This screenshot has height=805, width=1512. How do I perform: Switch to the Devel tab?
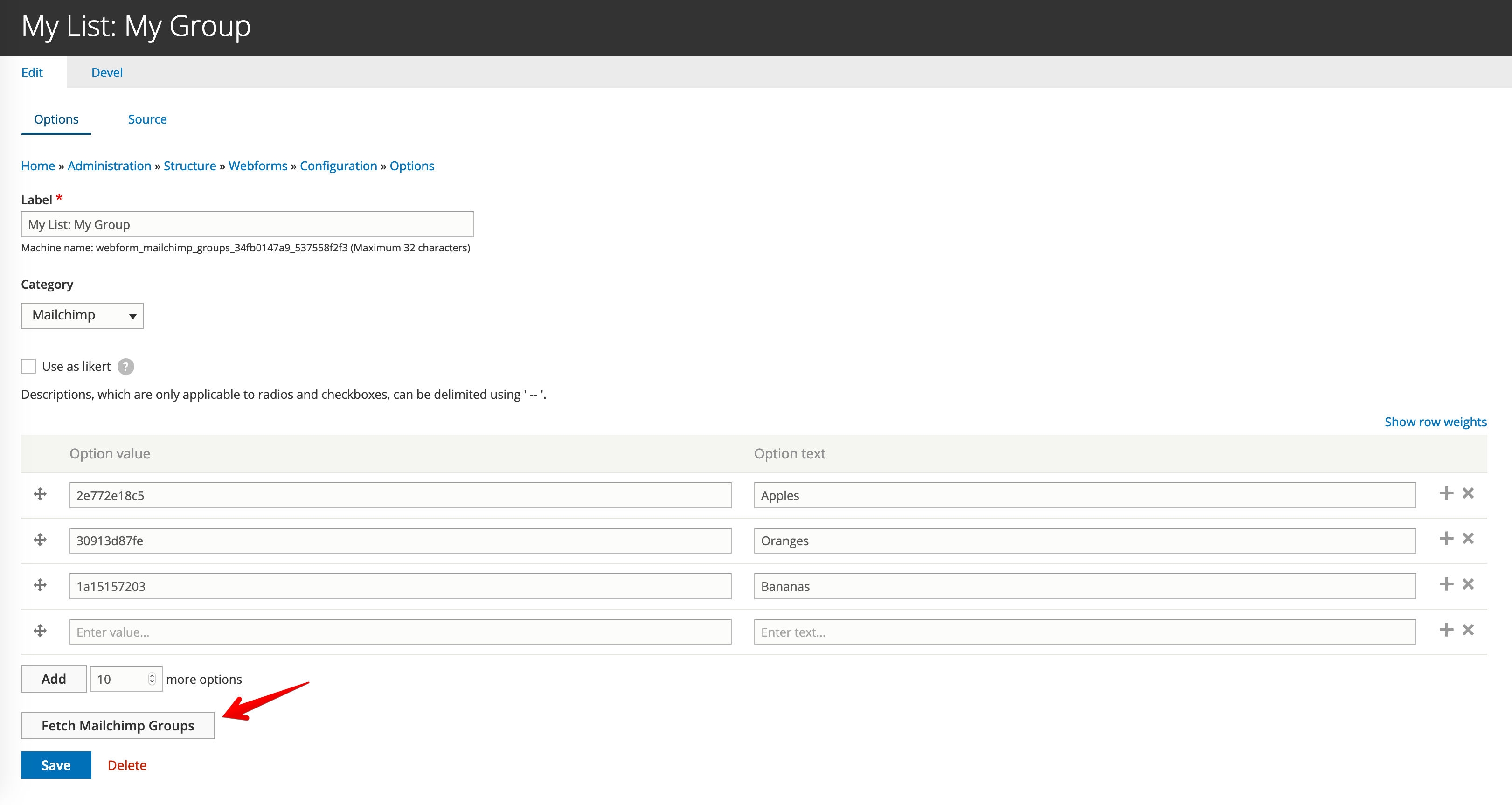pos(107,72)
